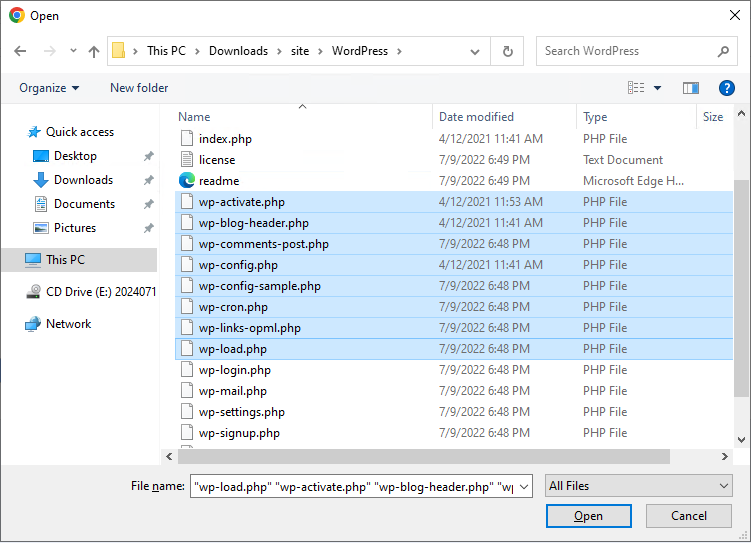
Task: Expand chevron after WordPress in address bar
Action: coord(399,51)
